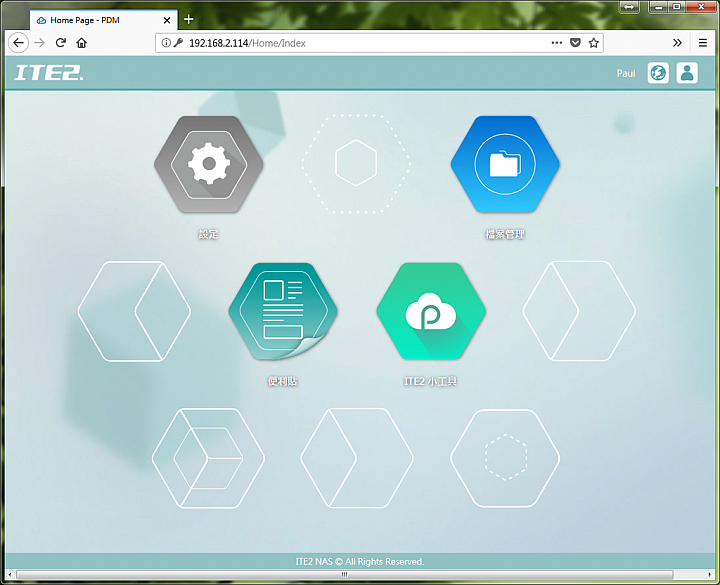Bookmark this page with star icon
Viewport: 720px width, 585px height.
[594, 43]
